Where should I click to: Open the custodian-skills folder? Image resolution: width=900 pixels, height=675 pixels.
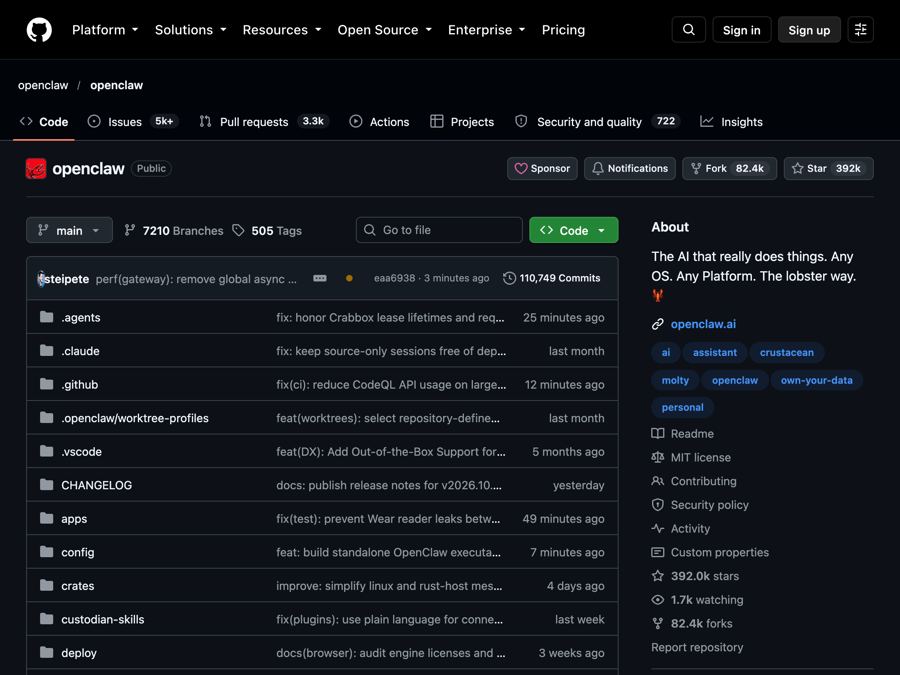click(x=103, y=619)
